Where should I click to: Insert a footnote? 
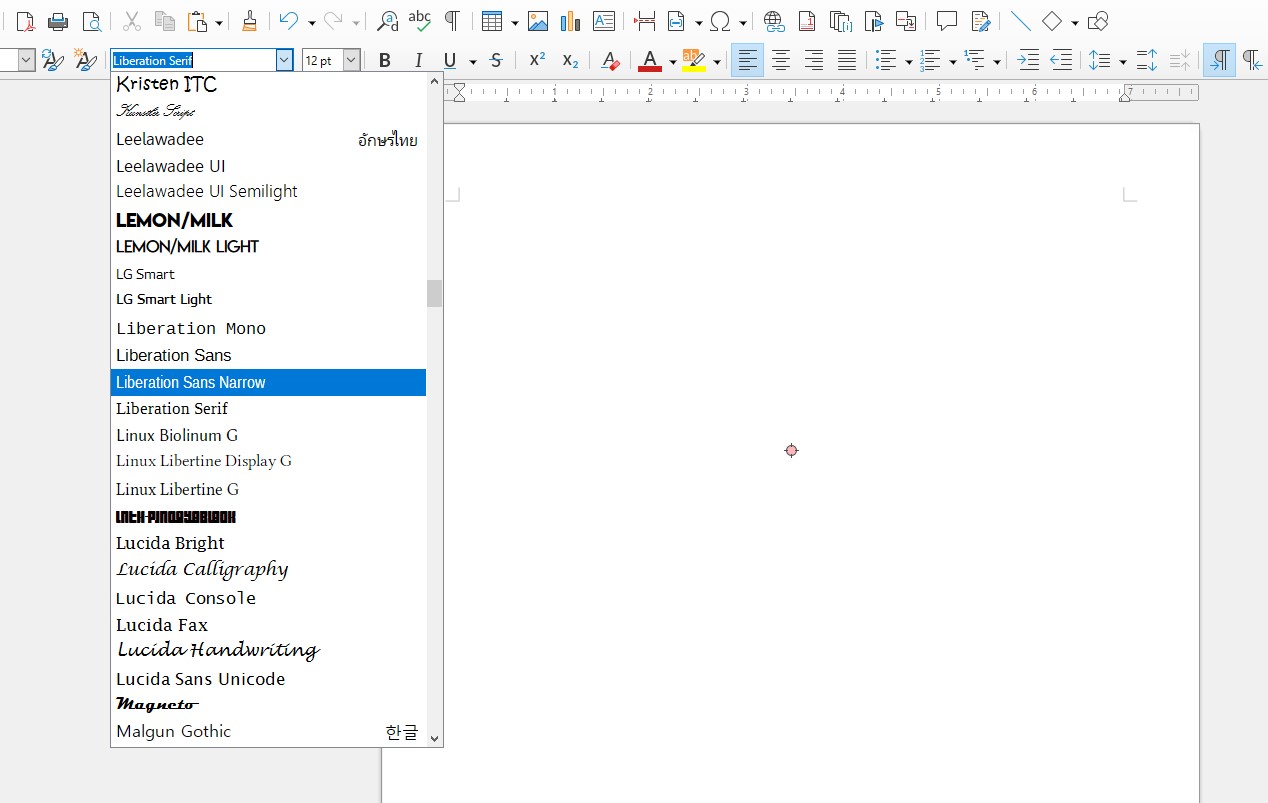coord(807,21)
